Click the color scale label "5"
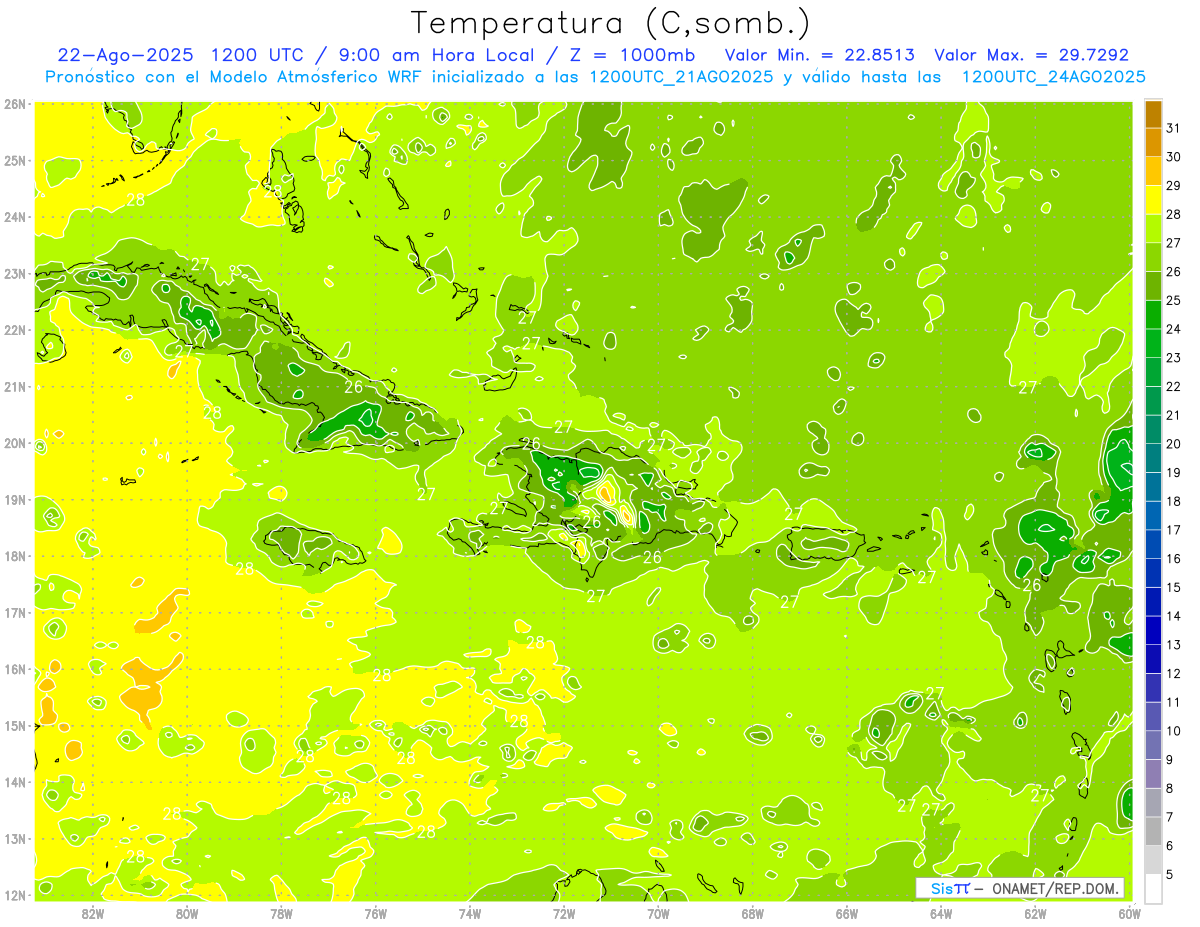The height and width of the screenshot is (927, 1200). (x=1169, y=874)
